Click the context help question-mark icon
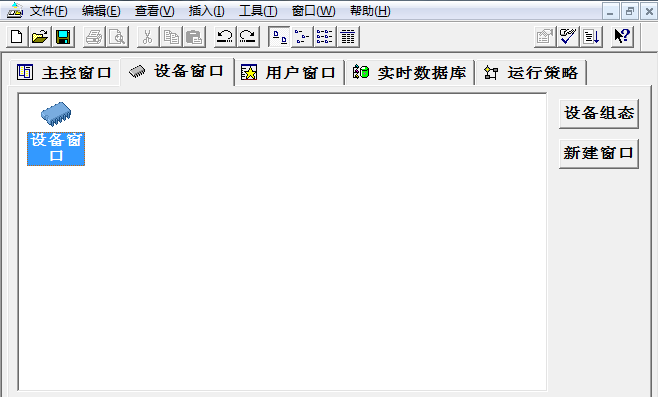 [622, 37]
